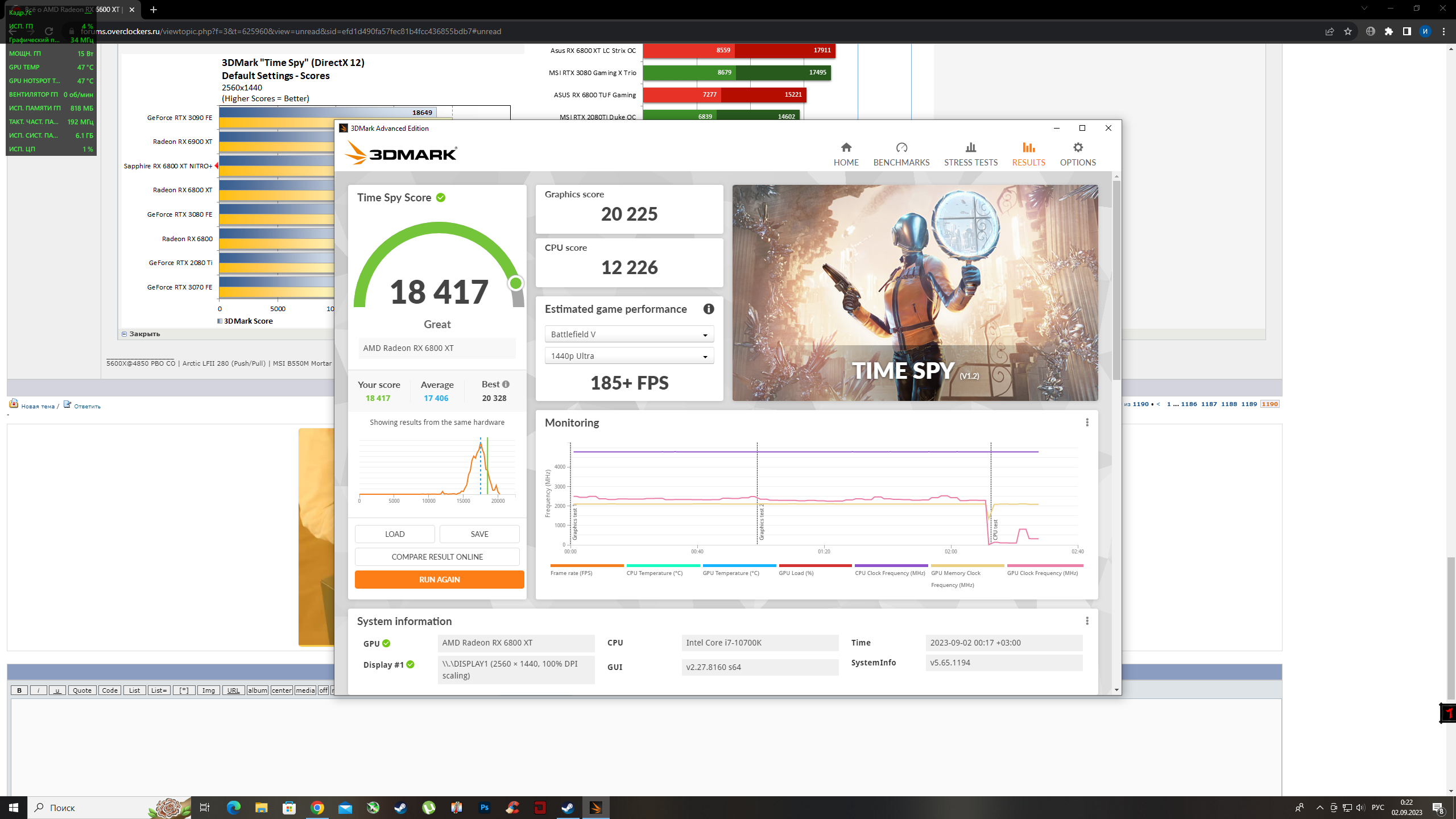Viewport: 1456px width, 819px height.
Task: Click the Best score info icon
Action: pos(506,384)
